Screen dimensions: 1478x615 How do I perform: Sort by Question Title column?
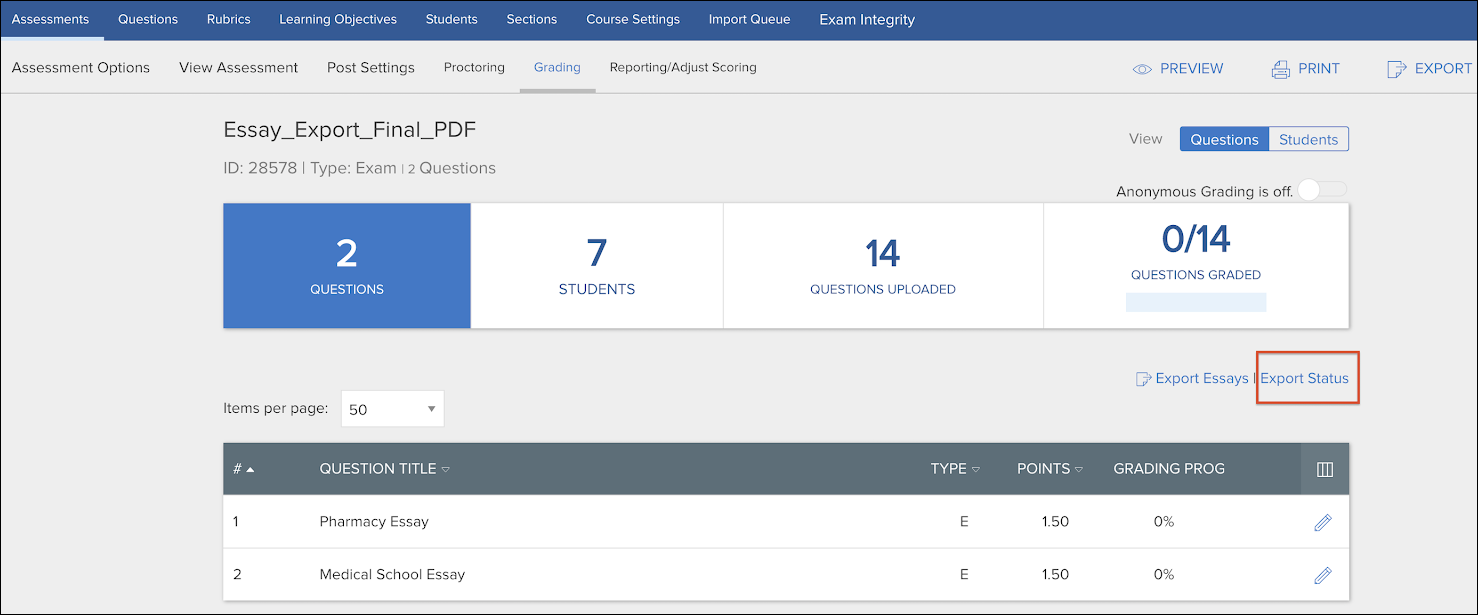(384, 469)
